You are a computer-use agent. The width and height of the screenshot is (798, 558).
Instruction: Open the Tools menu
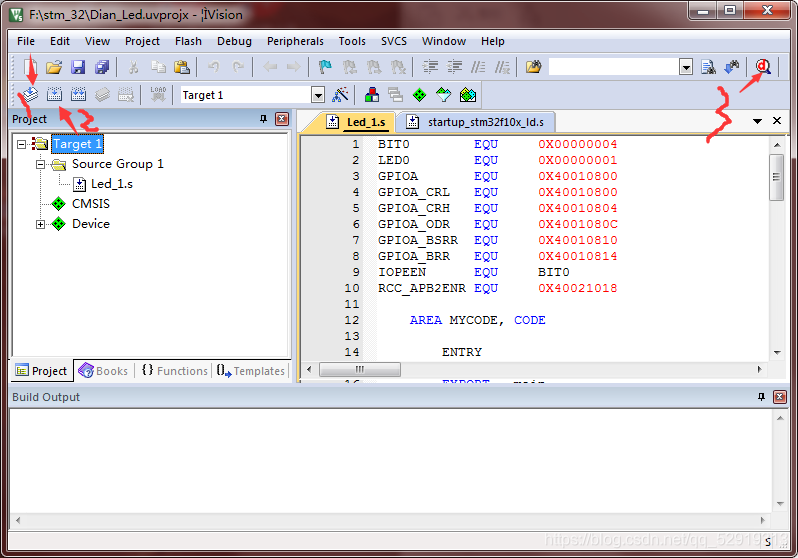(352, 41)
